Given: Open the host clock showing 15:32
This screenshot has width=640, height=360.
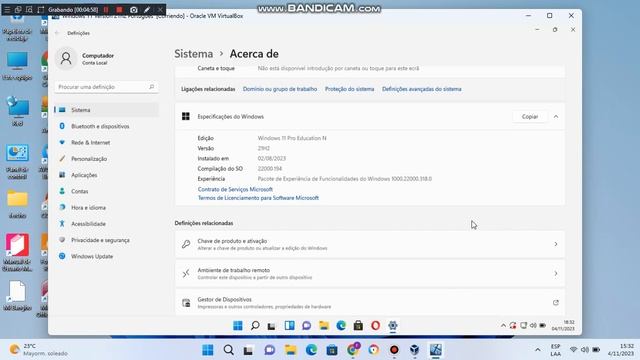Looking at the screenshot, I should (x=621, y=350).
